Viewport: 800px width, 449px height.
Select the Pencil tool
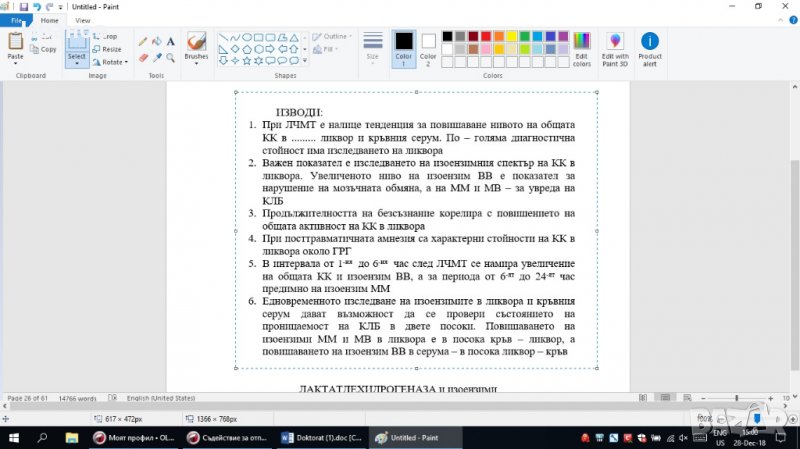pyautogui.click(x=143, y=42)
